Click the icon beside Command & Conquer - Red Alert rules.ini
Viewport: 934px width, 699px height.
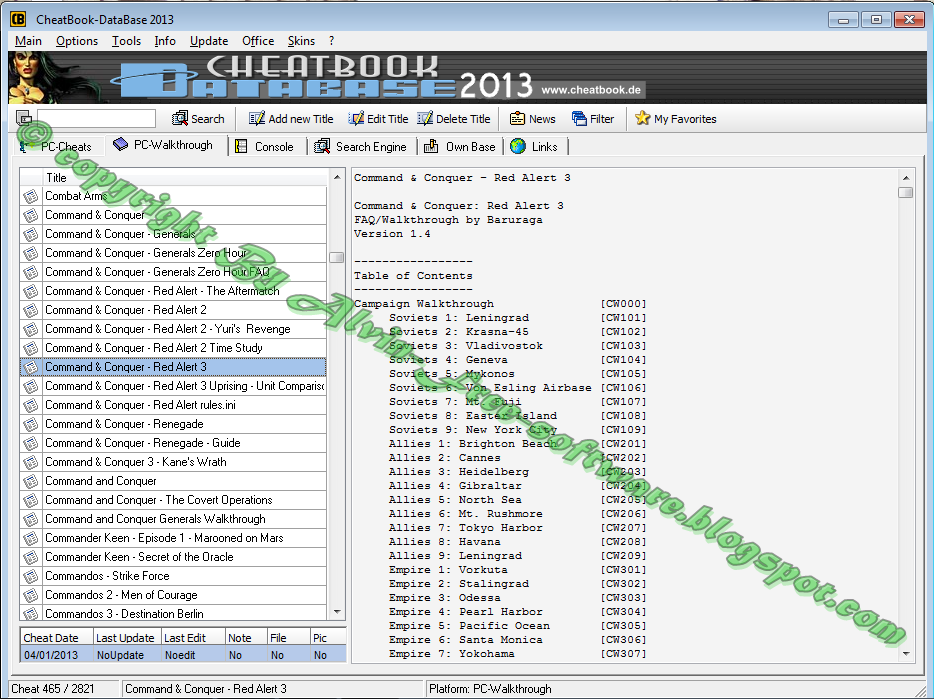30,405
